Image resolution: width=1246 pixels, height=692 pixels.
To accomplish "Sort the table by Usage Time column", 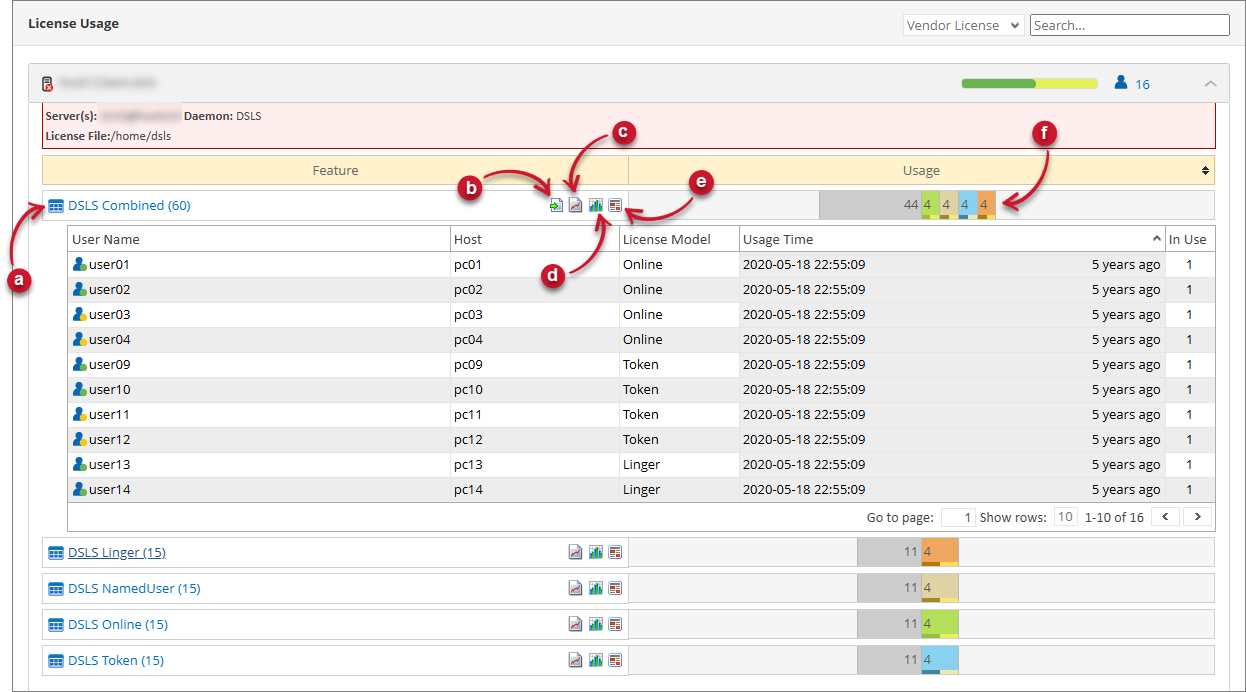I will click(x=952, y=239).
